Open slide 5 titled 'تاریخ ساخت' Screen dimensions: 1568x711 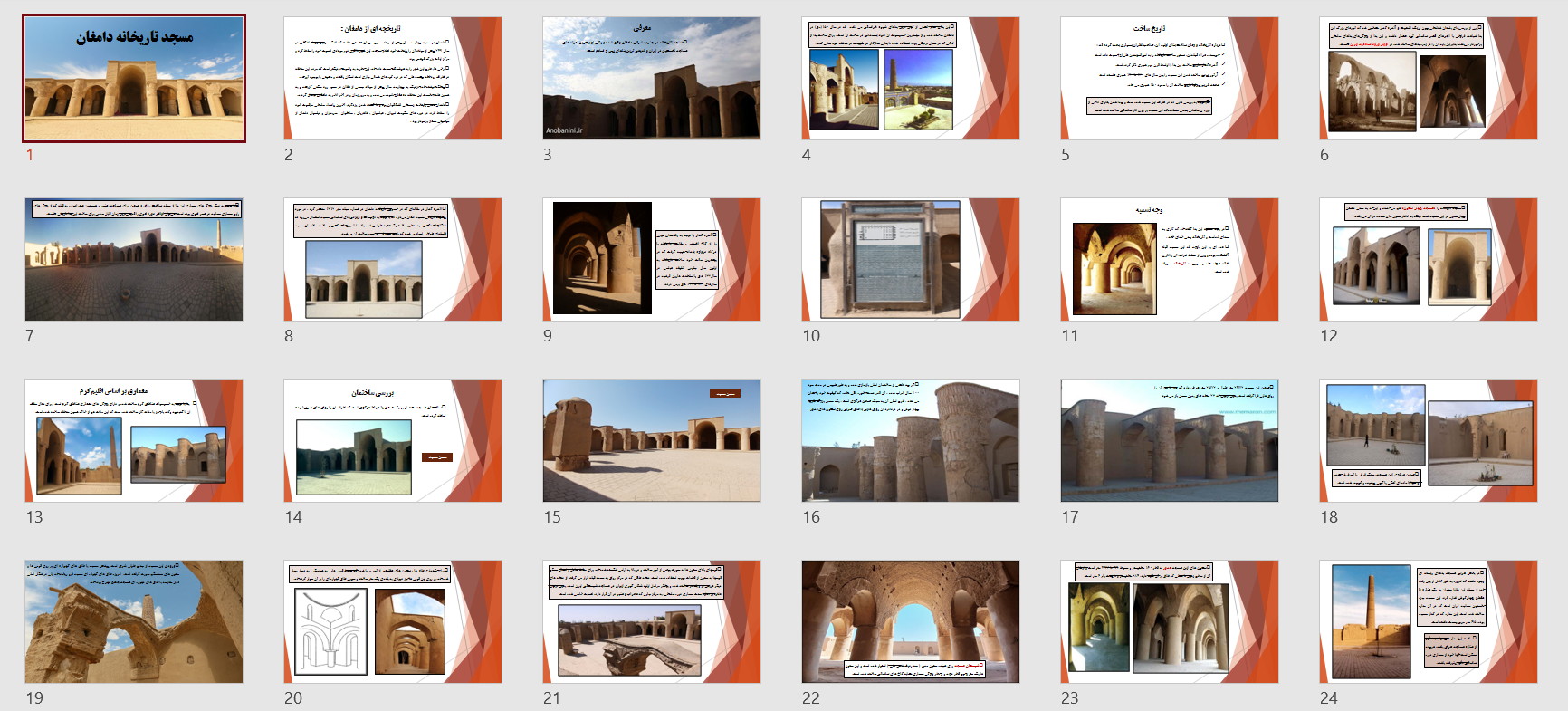pyautogui.click(x=1170, y=79)
